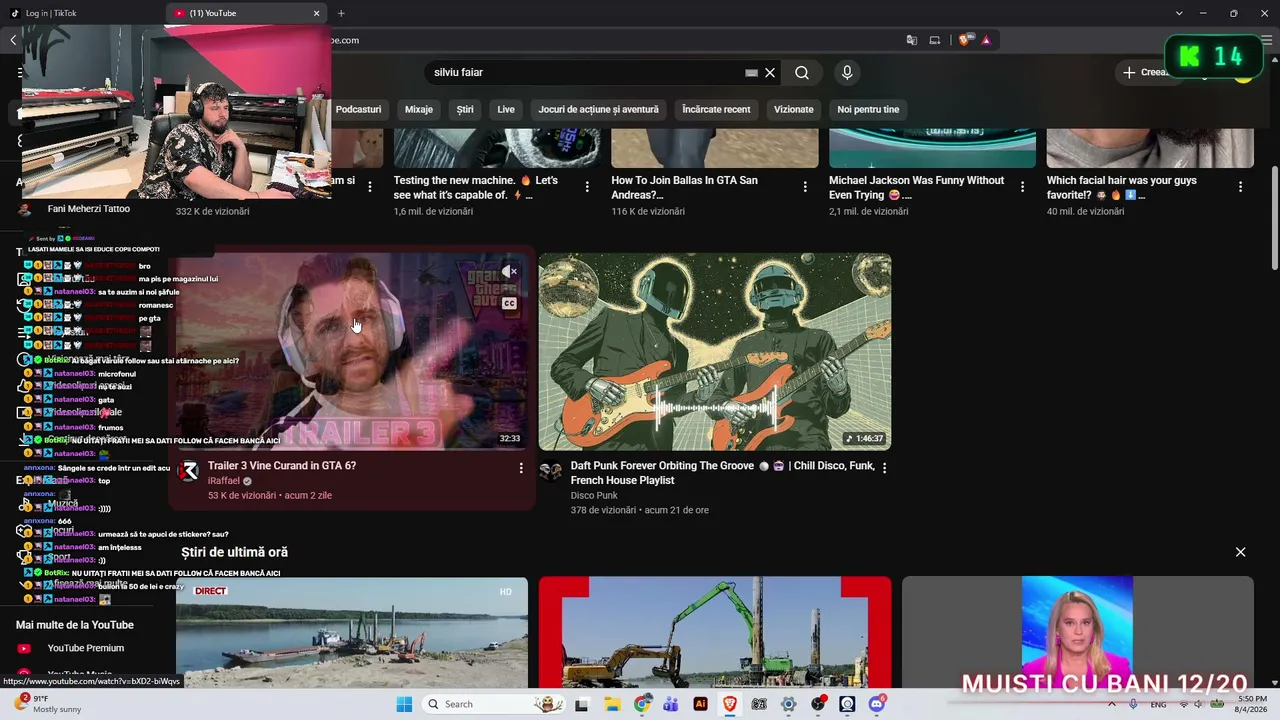Clear the search box with the X icon
The image size is (1280, 720).
coord(770,73)
